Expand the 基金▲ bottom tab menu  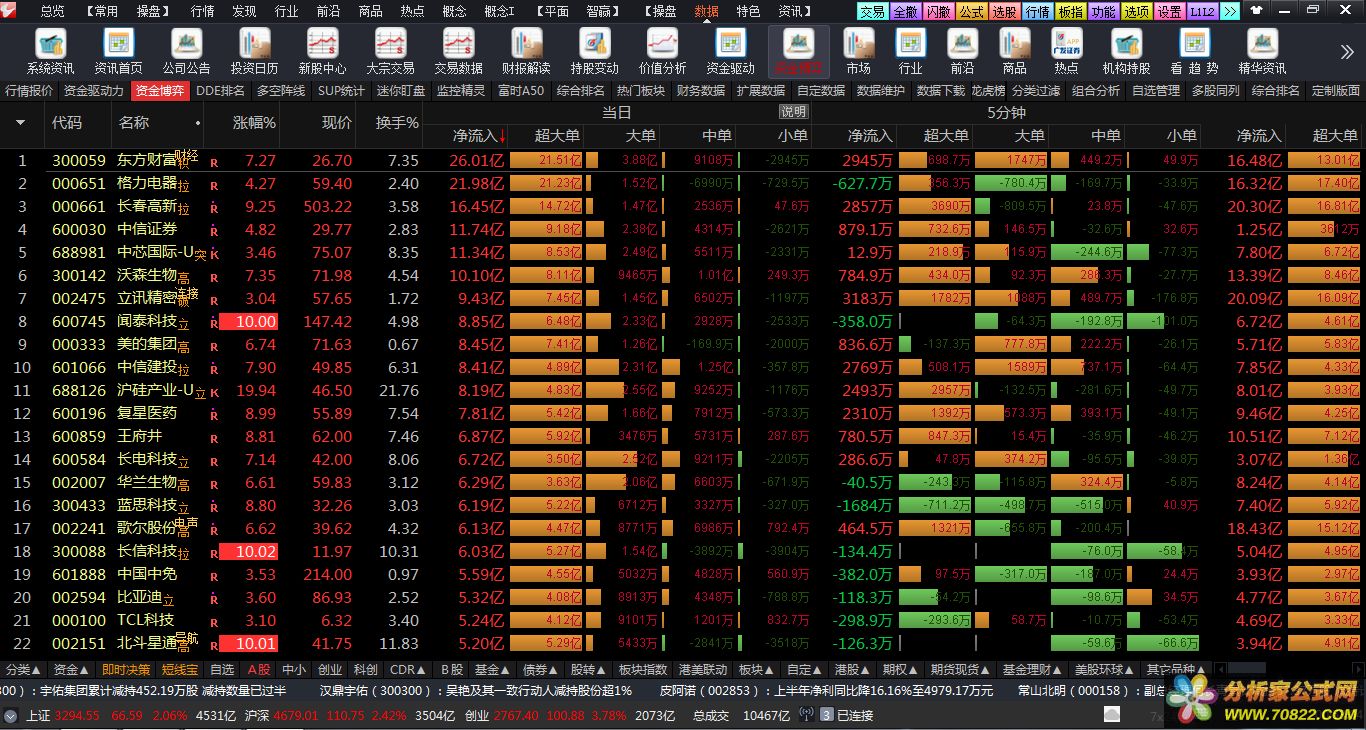tap(494, 670)
